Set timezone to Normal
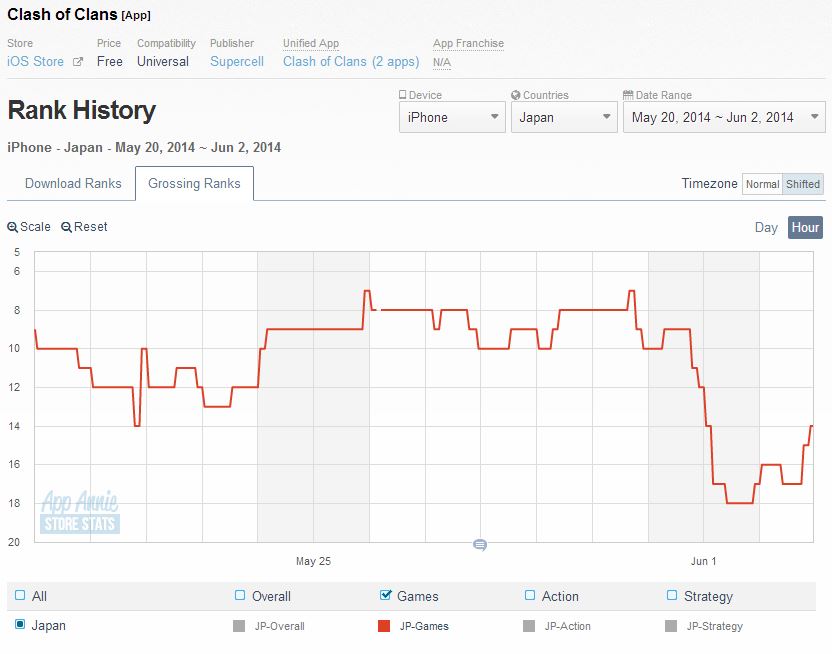This screenshot has width=832, height=654. pyautogui.click(x=762, y=184)
